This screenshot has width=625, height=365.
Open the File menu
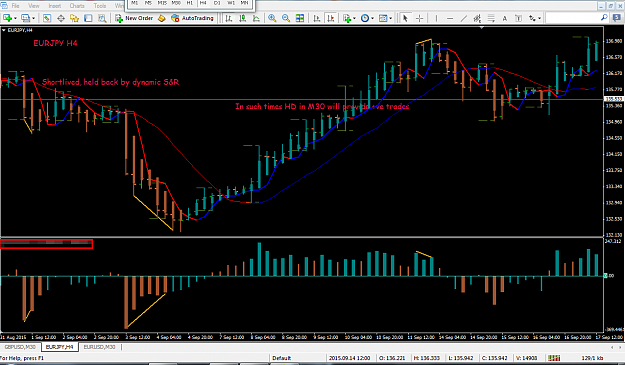[x=15, y=6]
